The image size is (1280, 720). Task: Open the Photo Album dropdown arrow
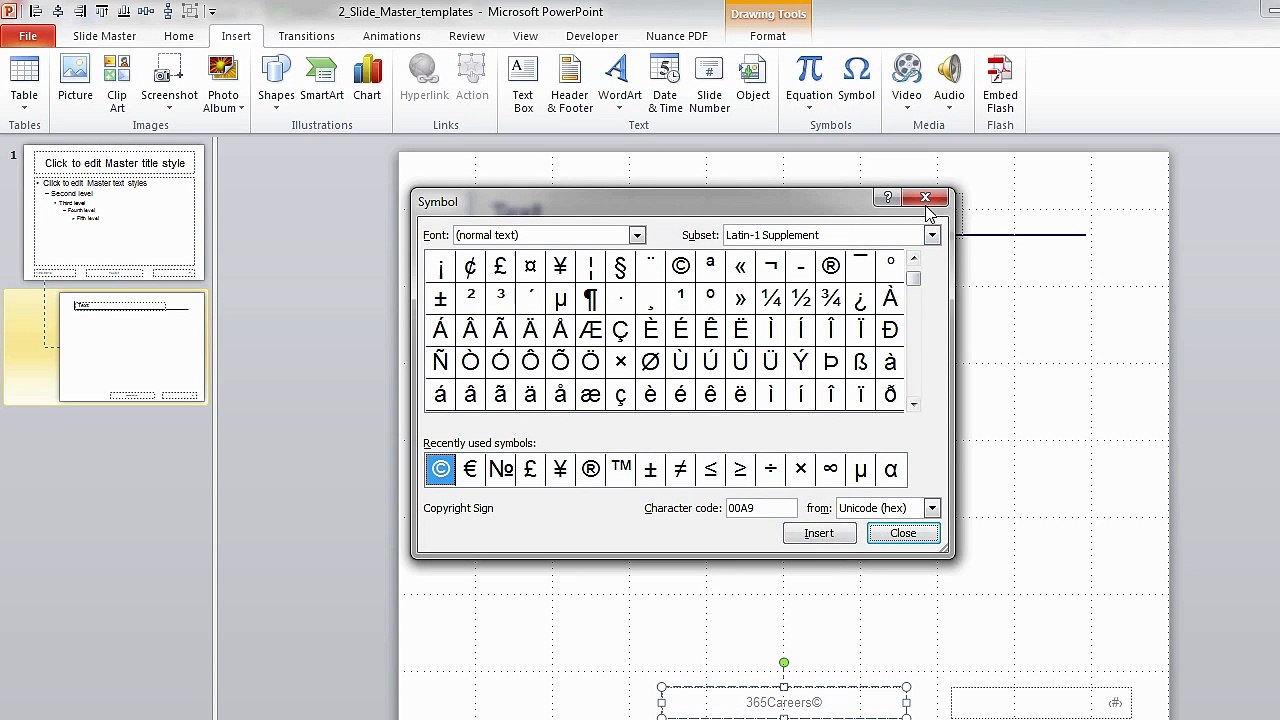click(241, 108)
